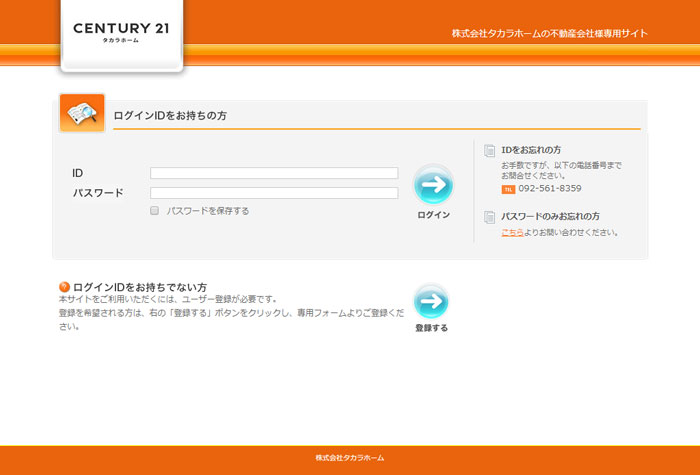Click the ログイン text label under the arrow
The height and width of the screenshot is (475, 700).
433,215
